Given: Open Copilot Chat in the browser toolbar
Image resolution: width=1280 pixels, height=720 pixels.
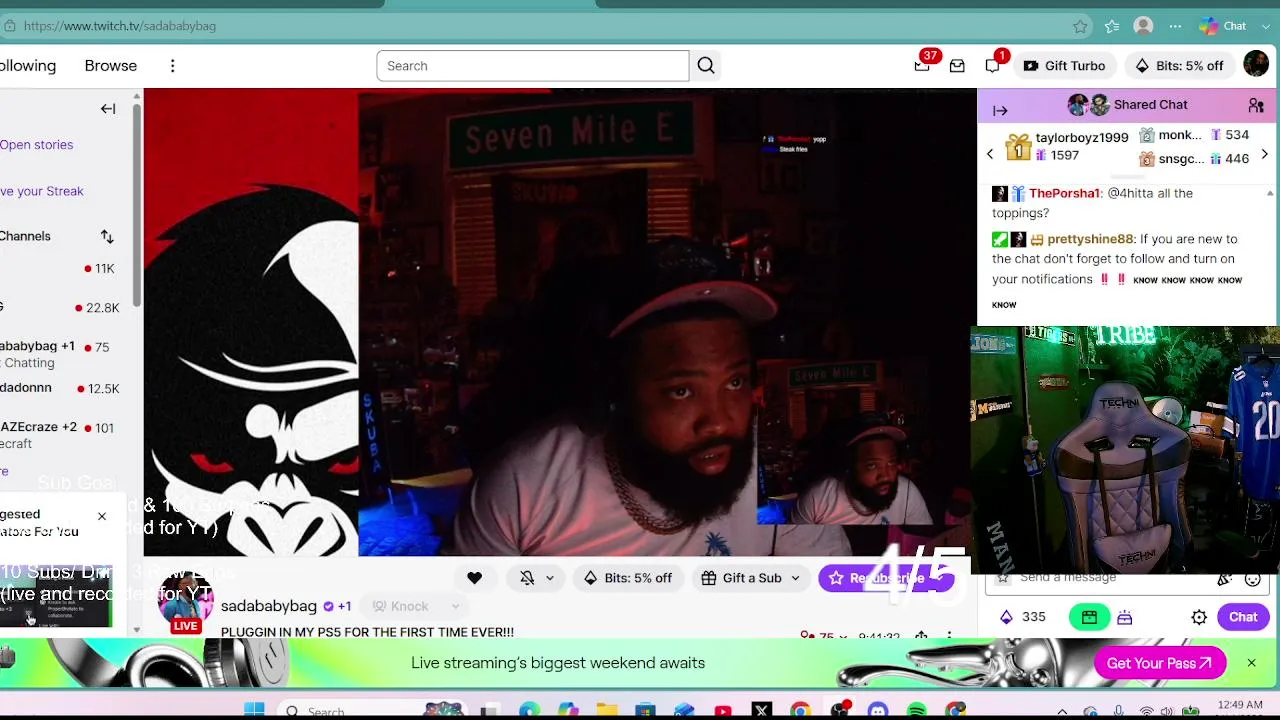Looking at the screenshot, I should point(1223,26).
